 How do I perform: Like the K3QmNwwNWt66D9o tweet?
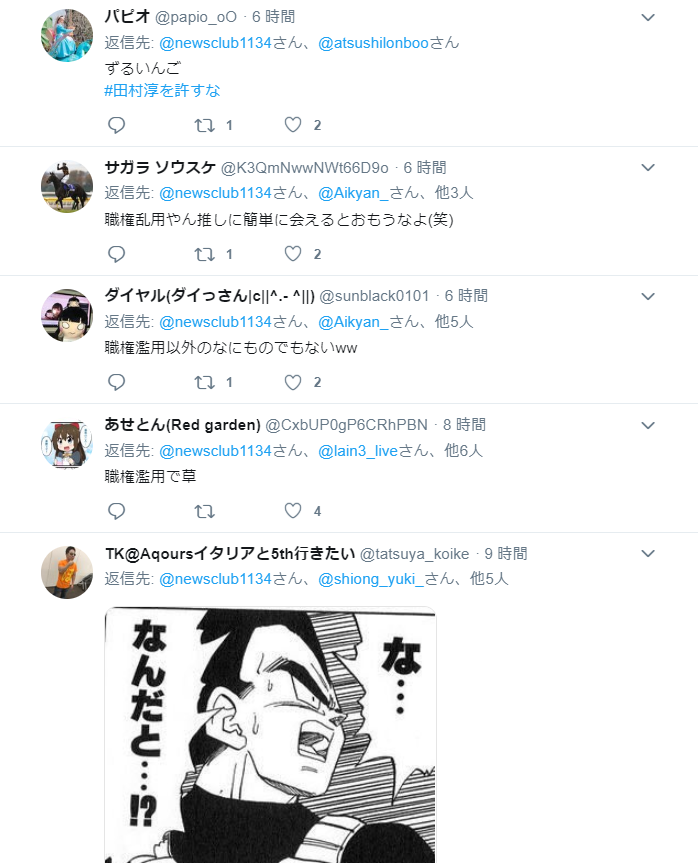(293, 254)
